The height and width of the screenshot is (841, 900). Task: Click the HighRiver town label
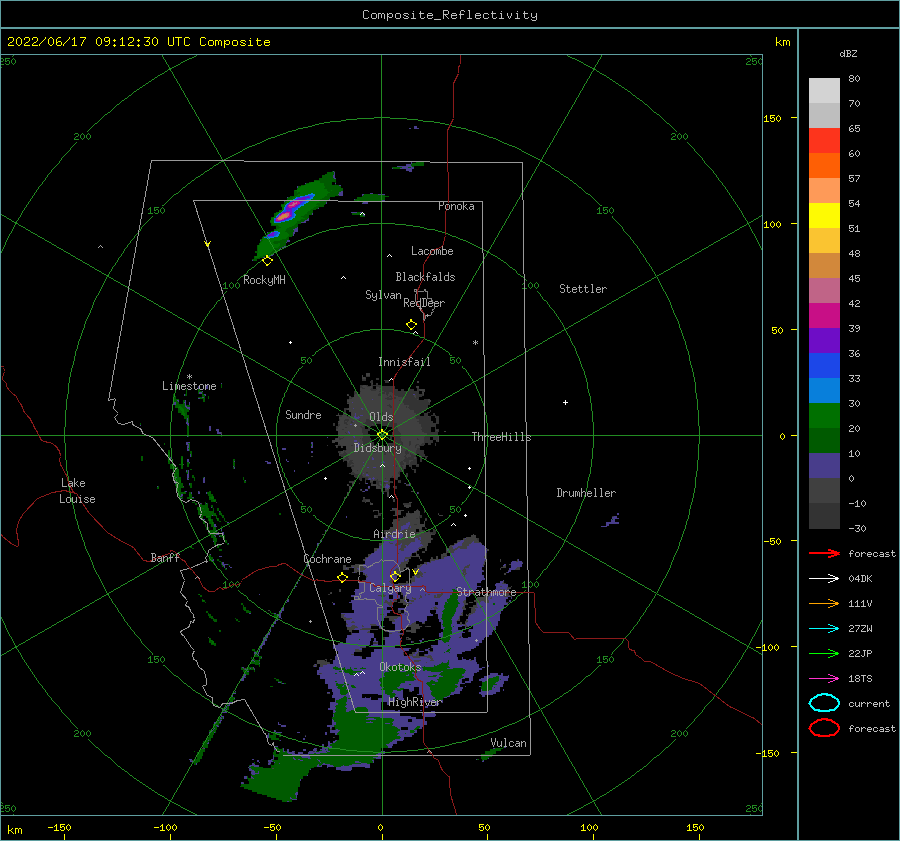(414, 702)
